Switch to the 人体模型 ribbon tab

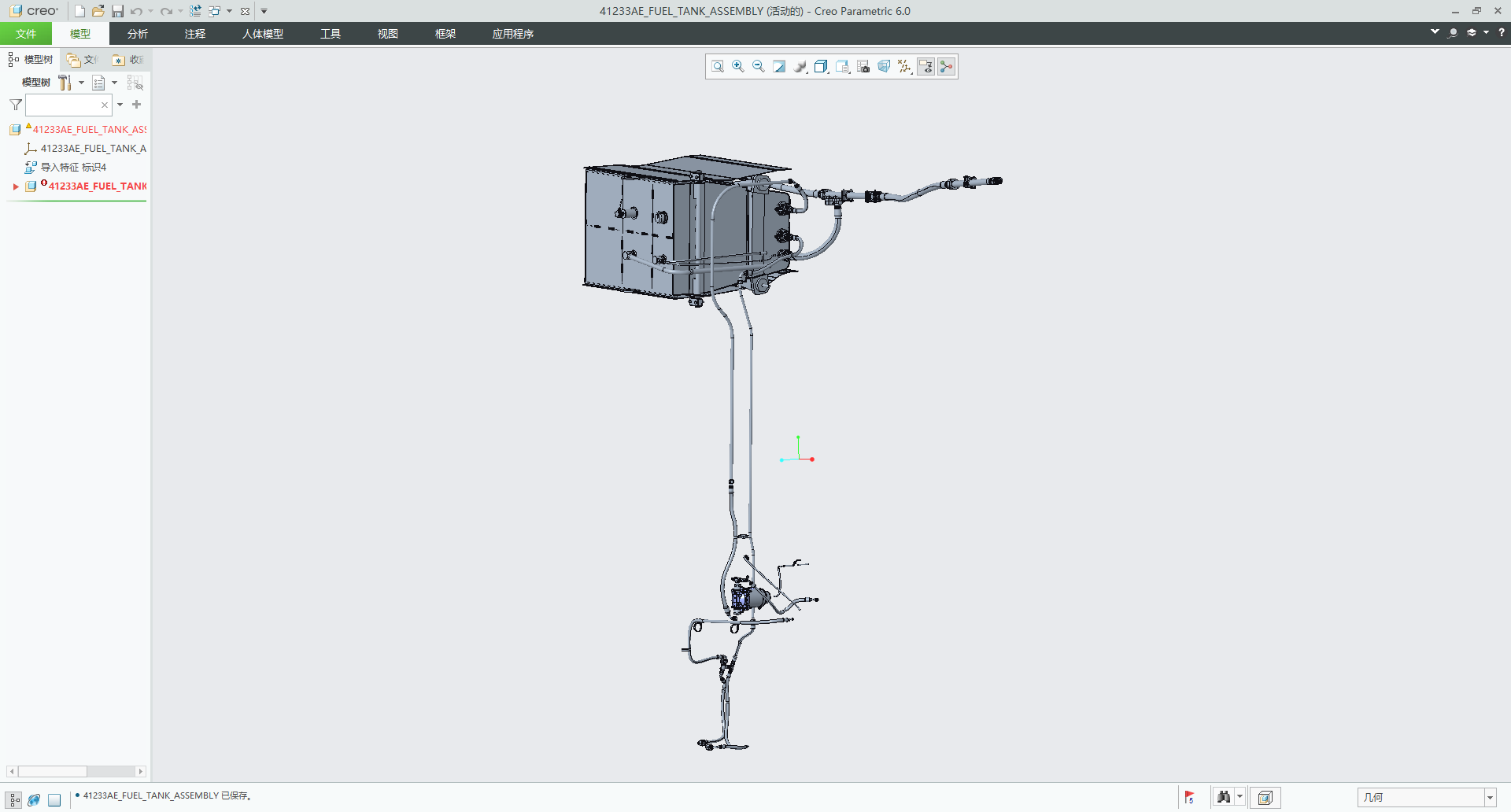(263, 34)
